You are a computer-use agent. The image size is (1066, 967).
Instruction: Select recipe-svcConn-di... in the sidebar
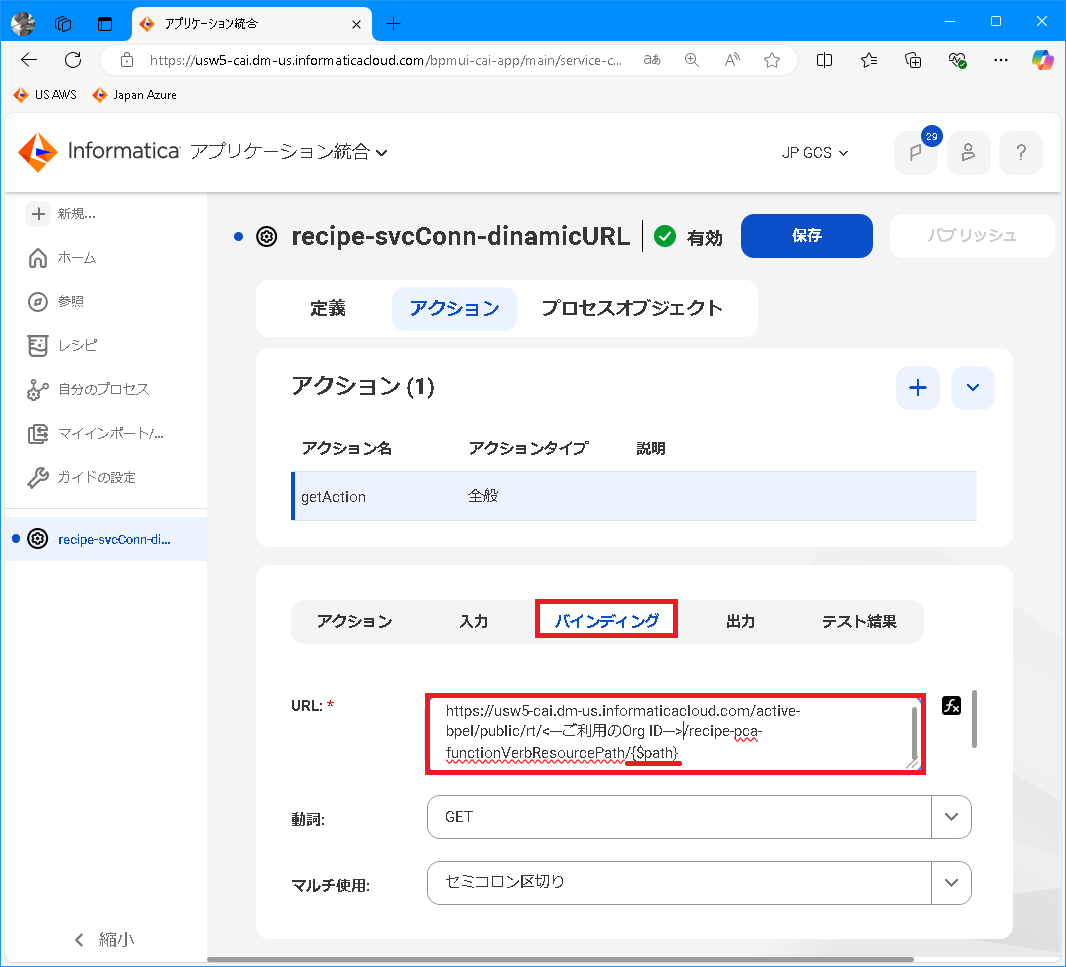click(x=105, y=539)
